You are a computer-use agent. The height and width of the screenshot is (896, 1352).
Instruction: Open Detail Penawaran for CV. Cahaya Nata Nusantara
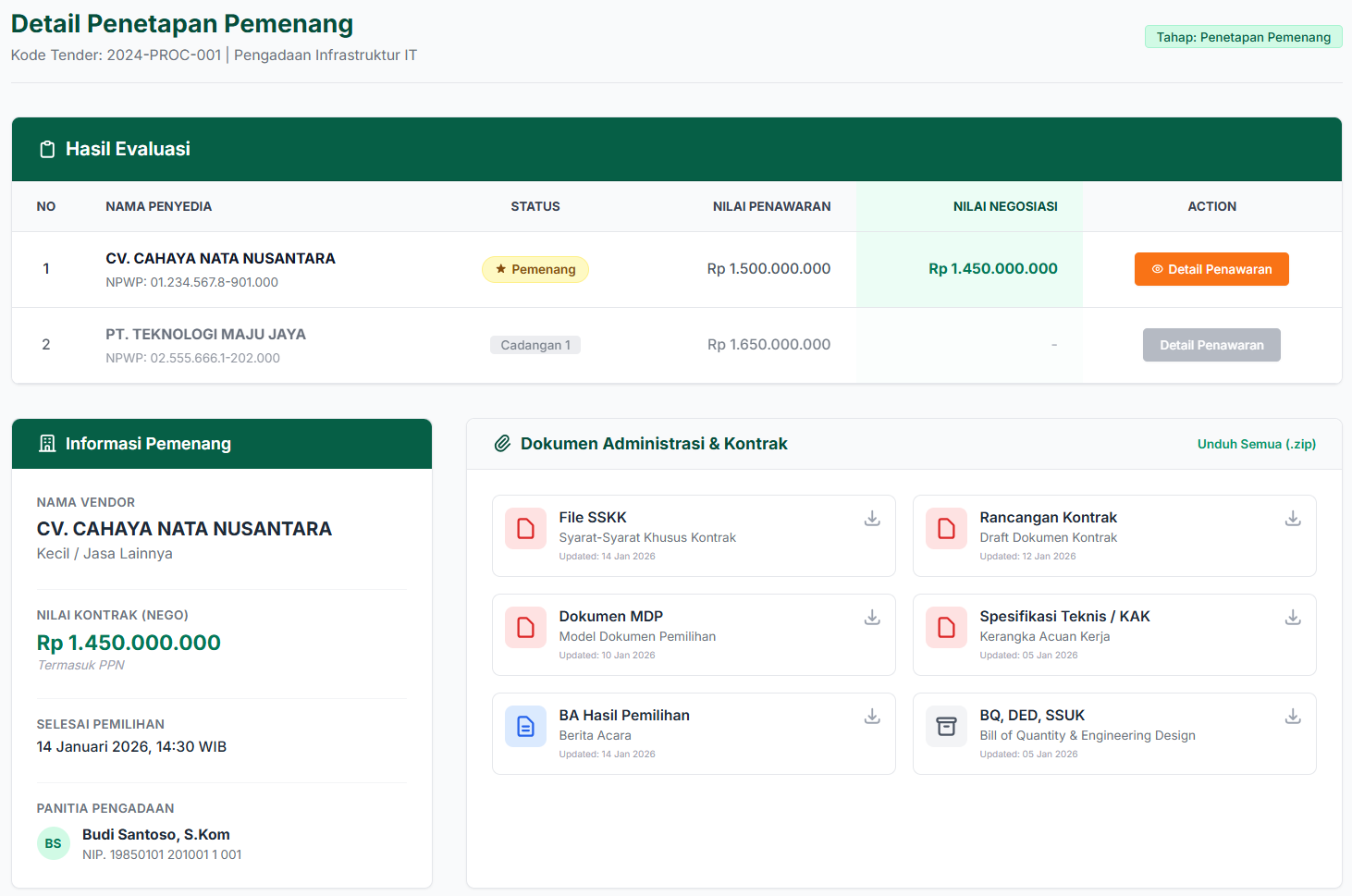tap(1211, 269)
